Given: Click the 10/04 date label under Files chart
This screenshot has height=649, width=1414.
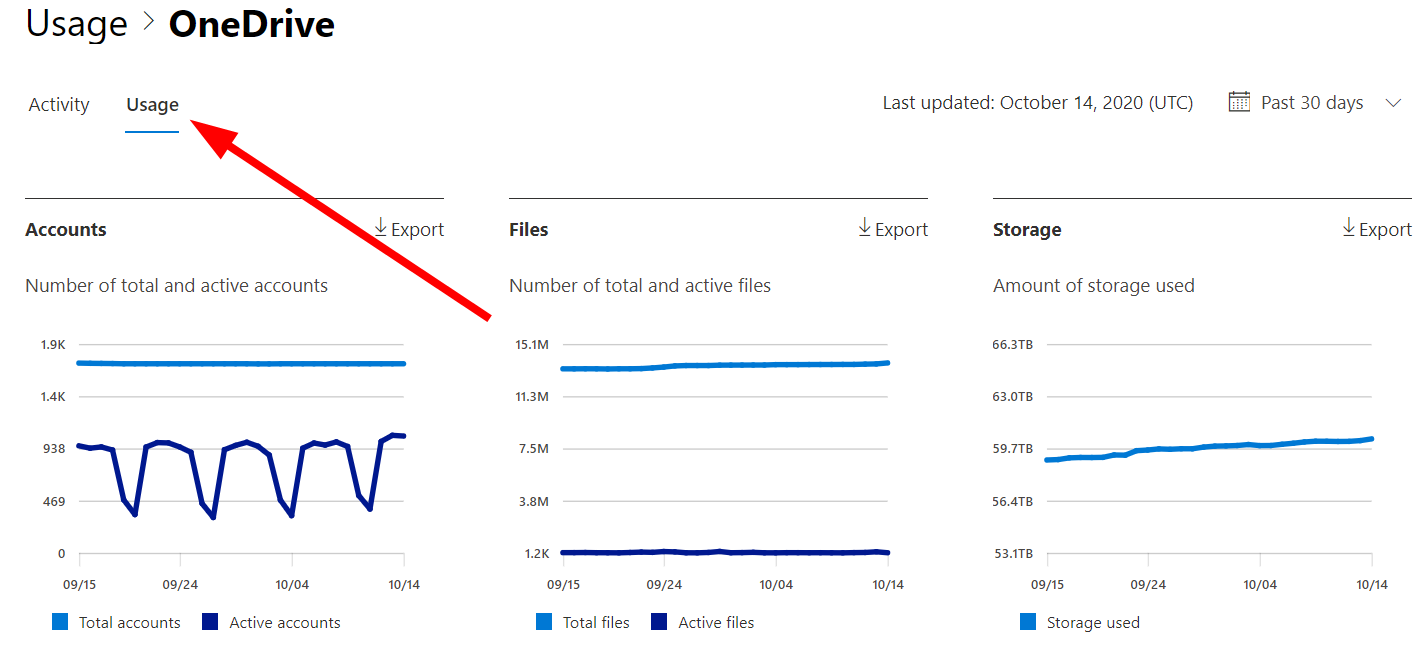Looking at the screenshot, I should coord(776,585).
